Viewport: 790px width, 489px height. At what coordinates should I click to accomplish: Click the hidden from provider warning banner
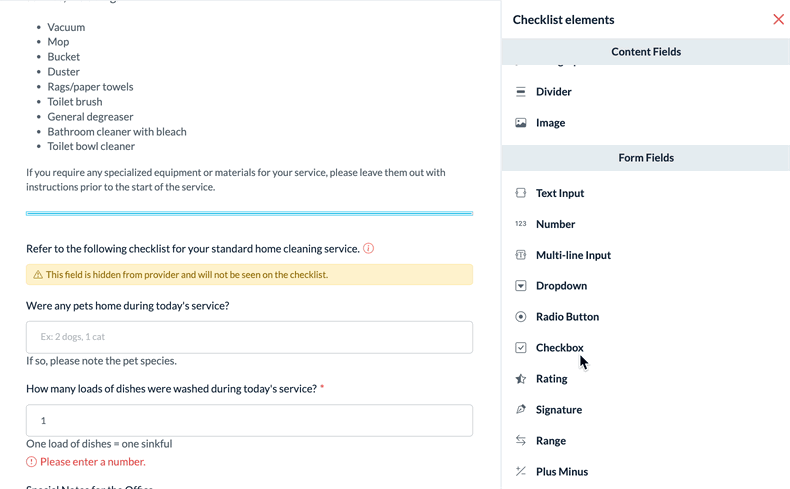pos(249,274)
